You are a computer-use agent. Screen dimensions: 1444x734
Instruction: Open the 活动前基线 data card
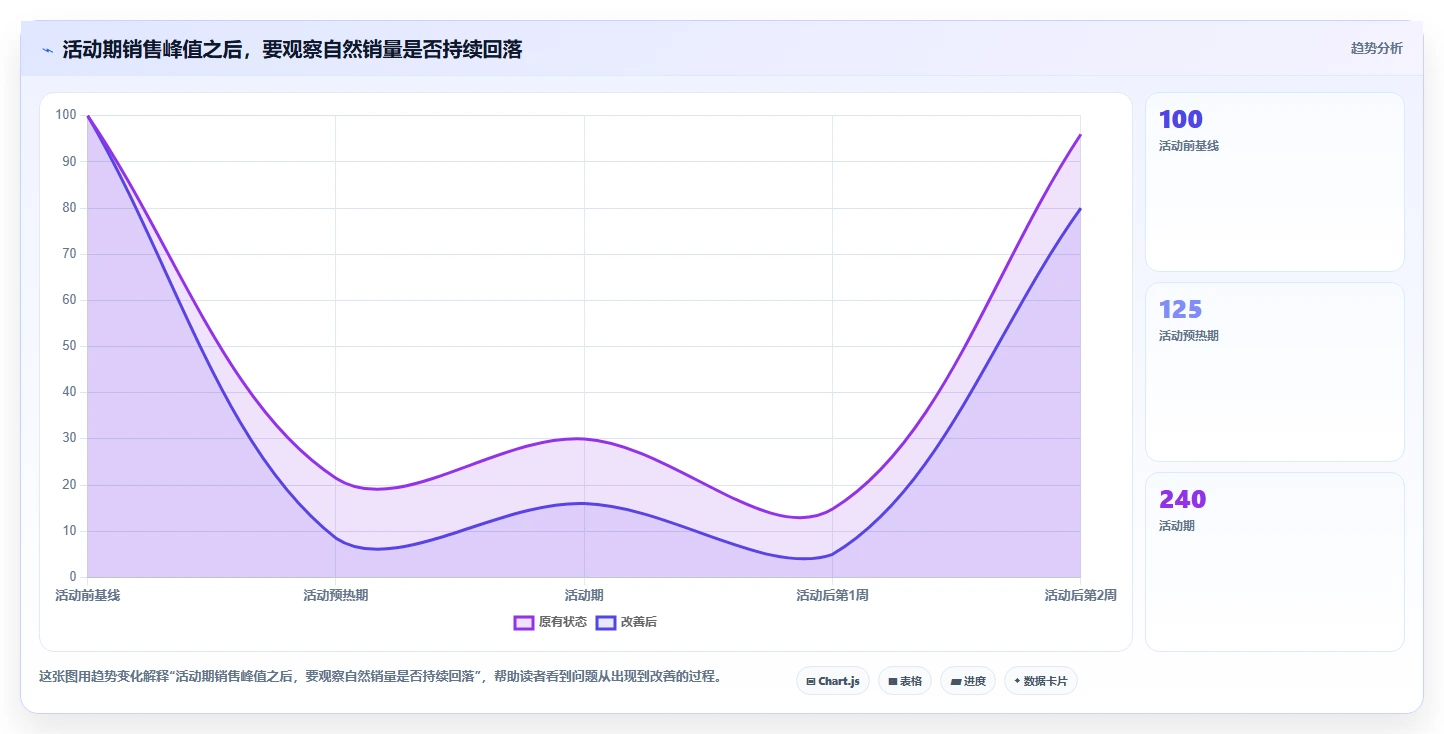1275,182
